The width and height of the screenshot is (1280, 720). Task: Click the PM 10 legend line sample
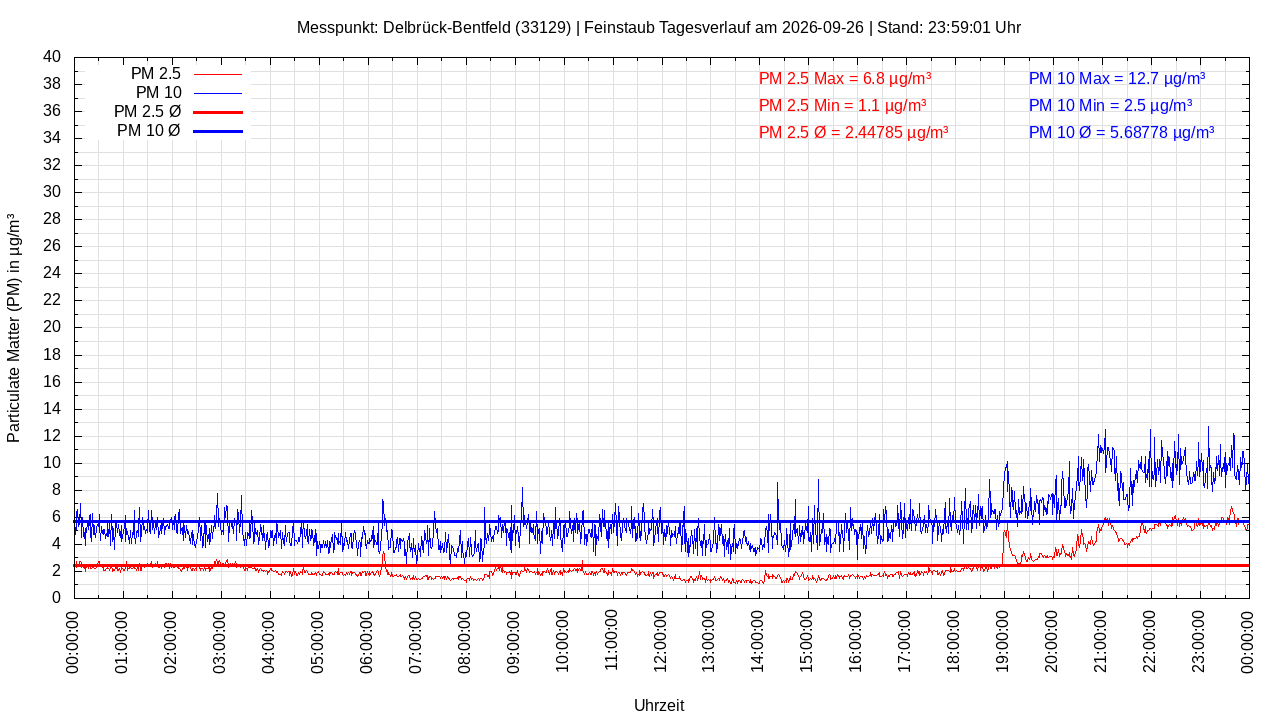218,93
